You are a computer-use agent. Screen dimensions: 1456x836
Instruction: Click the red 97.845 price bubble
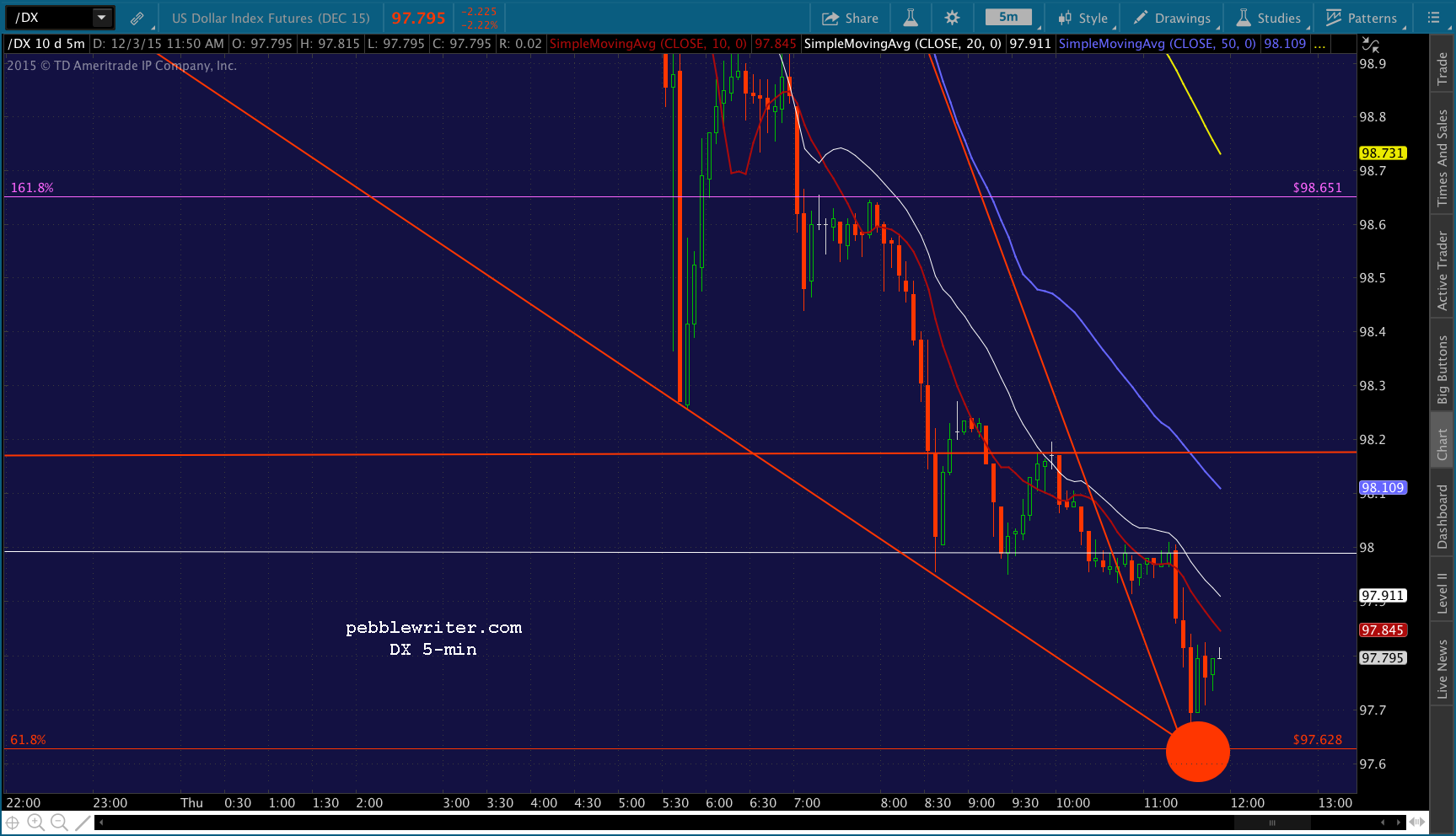(1383, 630)
